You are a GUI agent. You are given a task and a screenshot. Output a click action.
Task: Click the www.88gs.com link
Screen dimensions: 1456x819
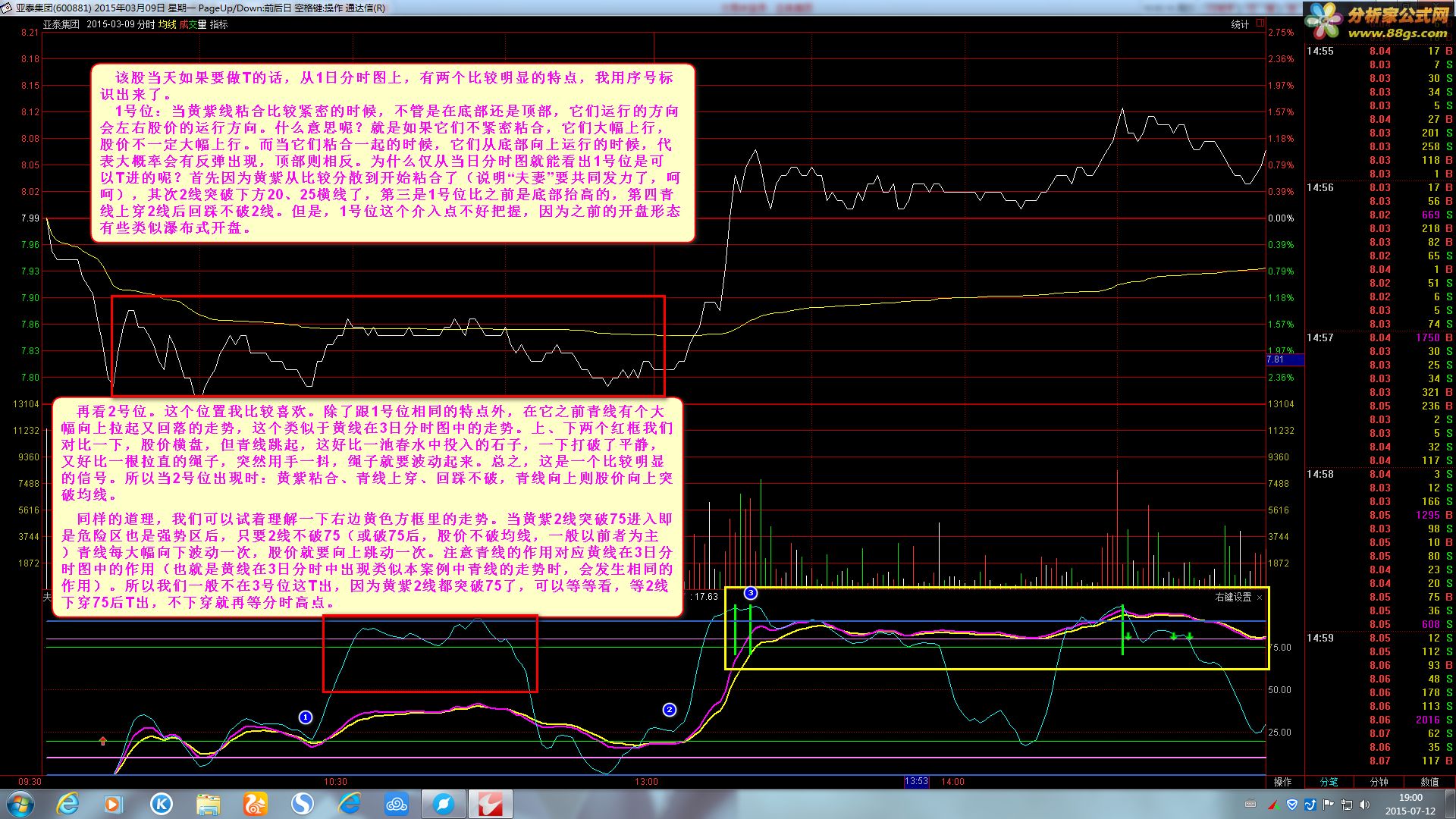tap(1398, 33)
